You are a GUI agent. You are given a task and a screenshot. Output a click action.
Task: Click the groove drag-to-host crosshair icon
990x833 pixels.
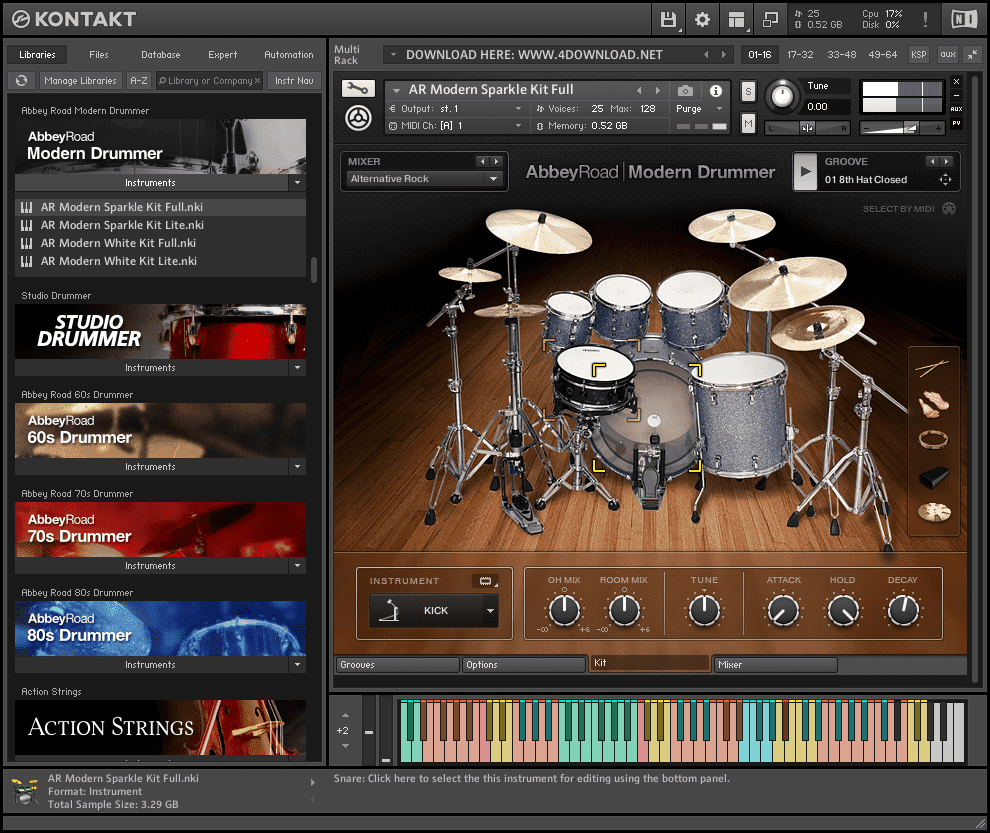coord(945,180)
